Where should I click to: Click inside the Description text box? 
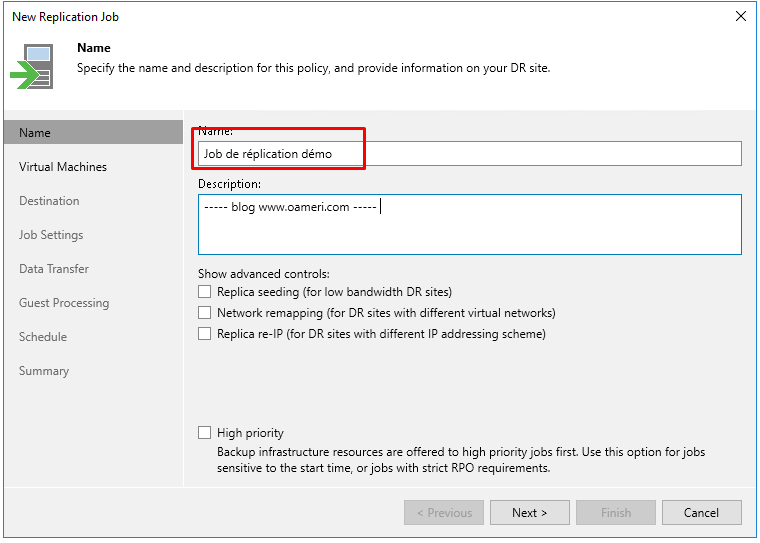click(x=470, y=224)
